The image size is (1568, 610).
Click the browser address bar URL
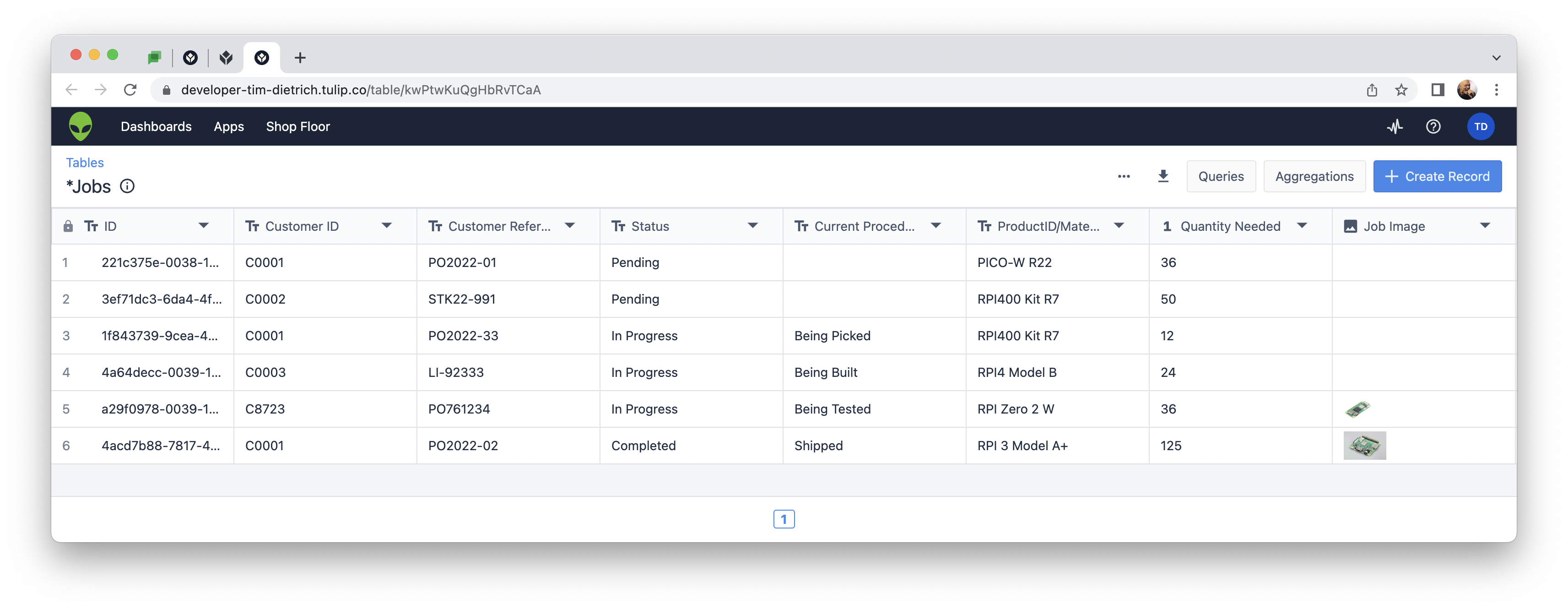[x=360, y=90]
